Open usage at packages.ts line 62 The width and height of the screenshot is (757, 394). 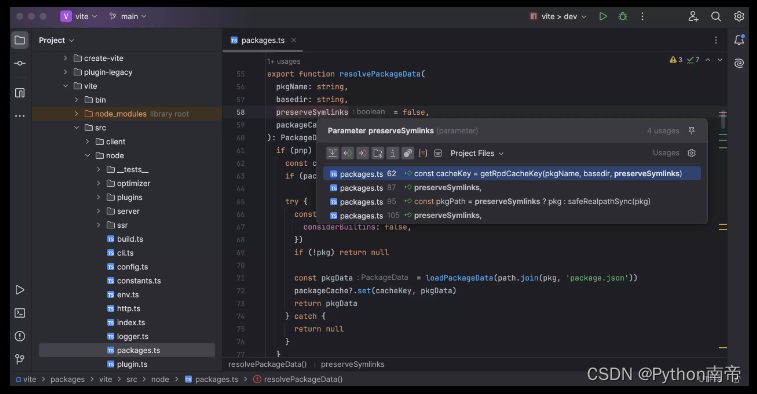coord(512,173)
